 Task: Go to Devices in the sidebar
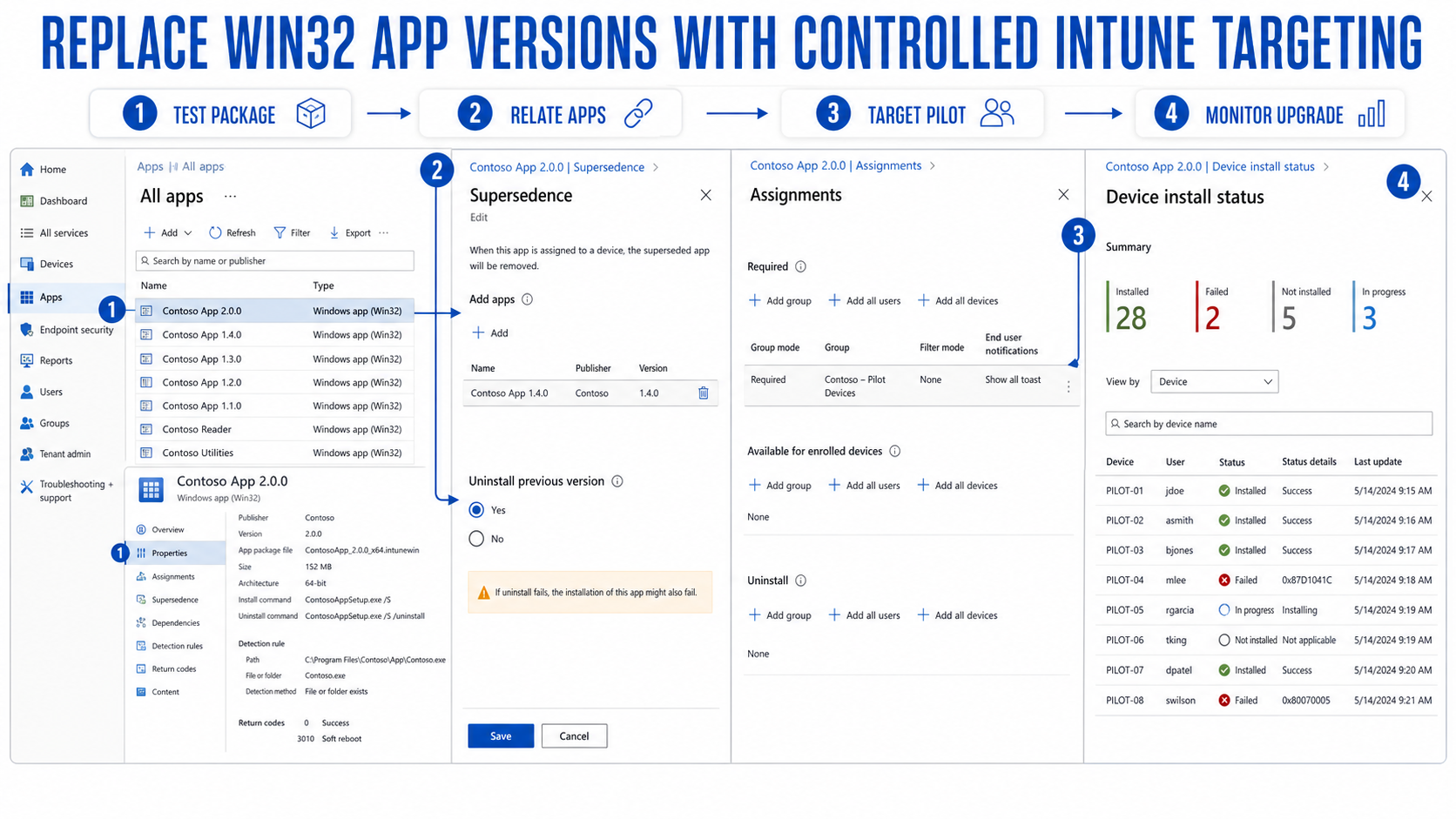click(47, 264)
